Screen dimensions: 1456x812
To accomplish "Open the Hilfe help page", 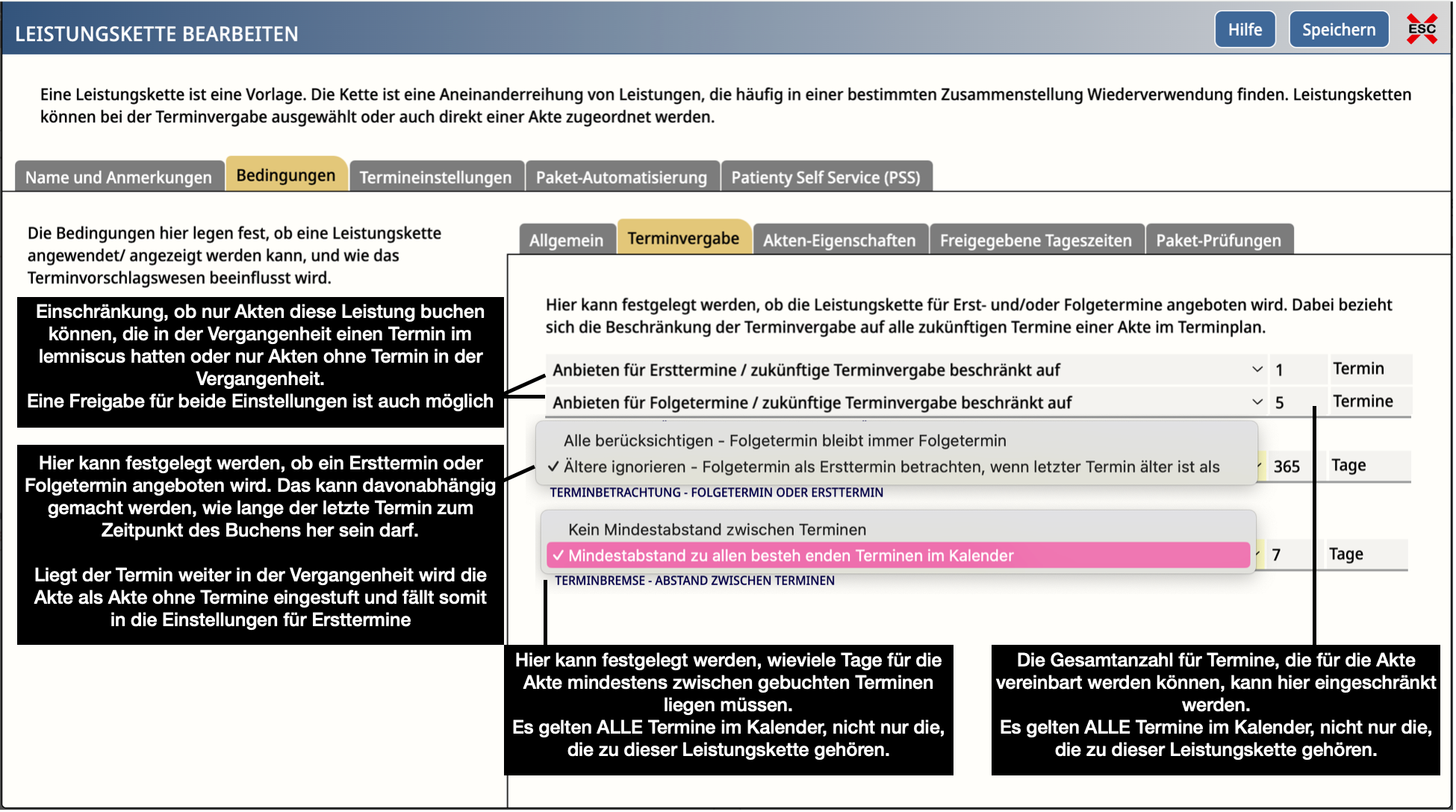I will coord(1245,30).
